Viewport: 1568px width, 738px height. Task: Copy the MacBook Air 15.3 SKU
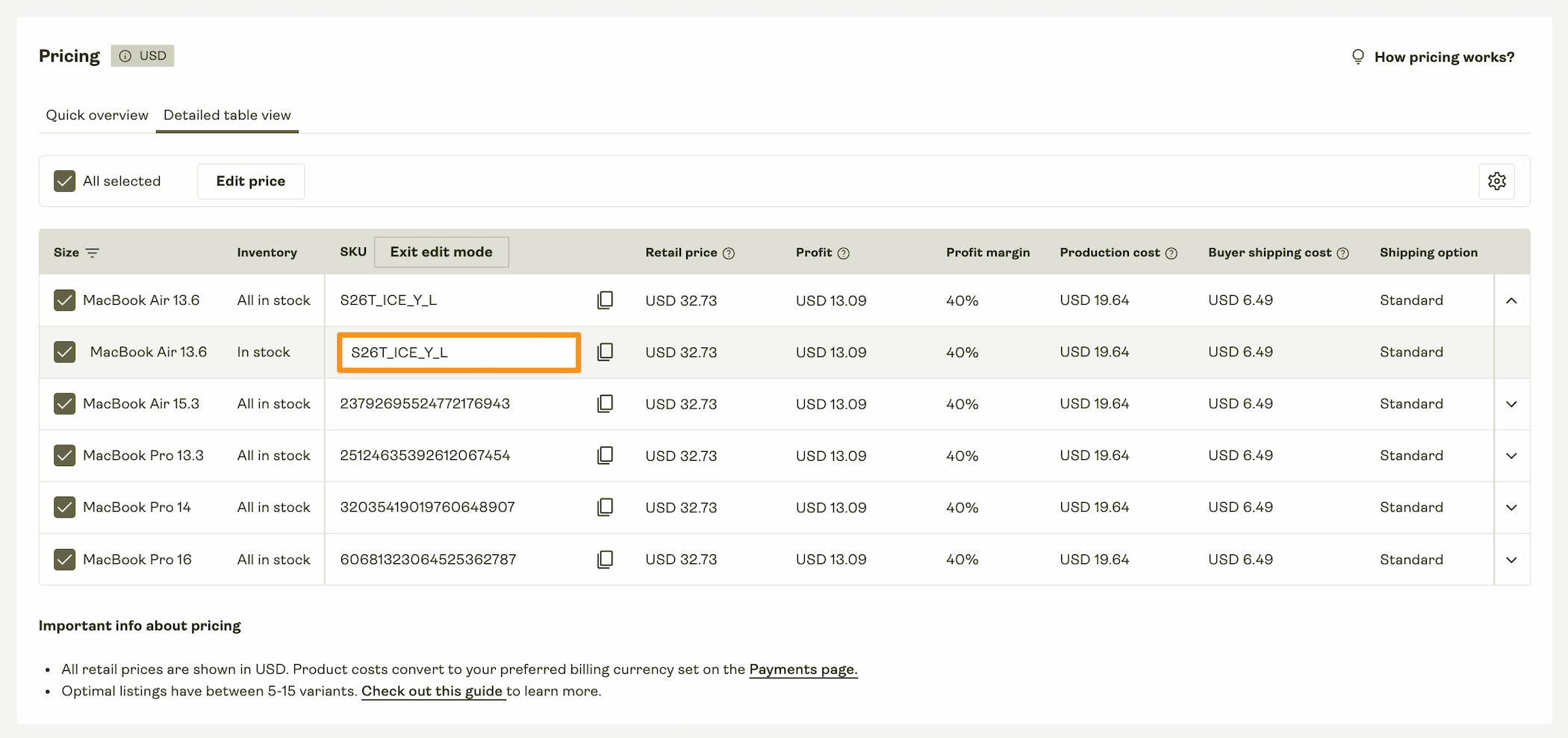coord(606,403)
